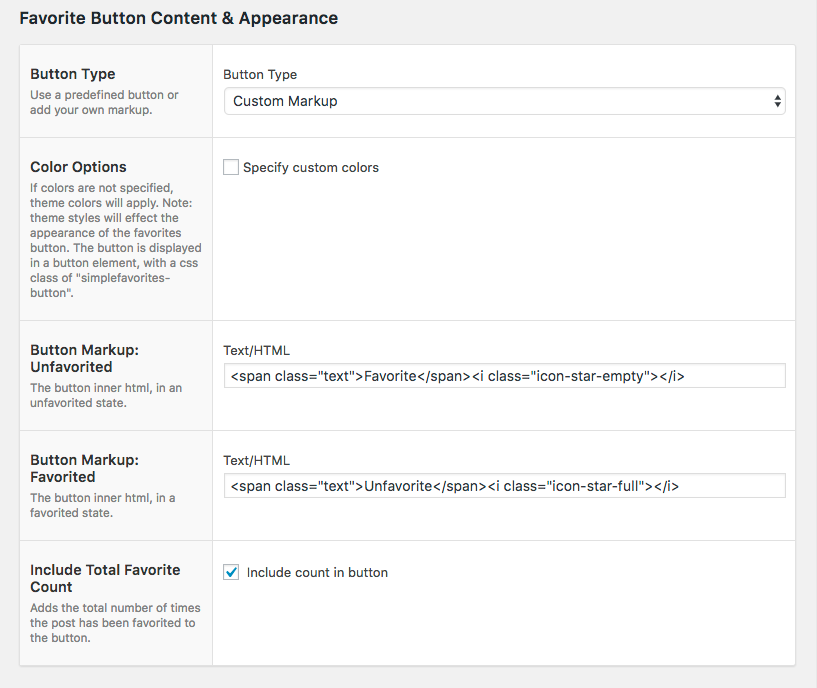The width and height of the screenshot is (817, 688).
Task: Click the Text/HTML label above the icon-star-empty field
Action: pos(256,351)
